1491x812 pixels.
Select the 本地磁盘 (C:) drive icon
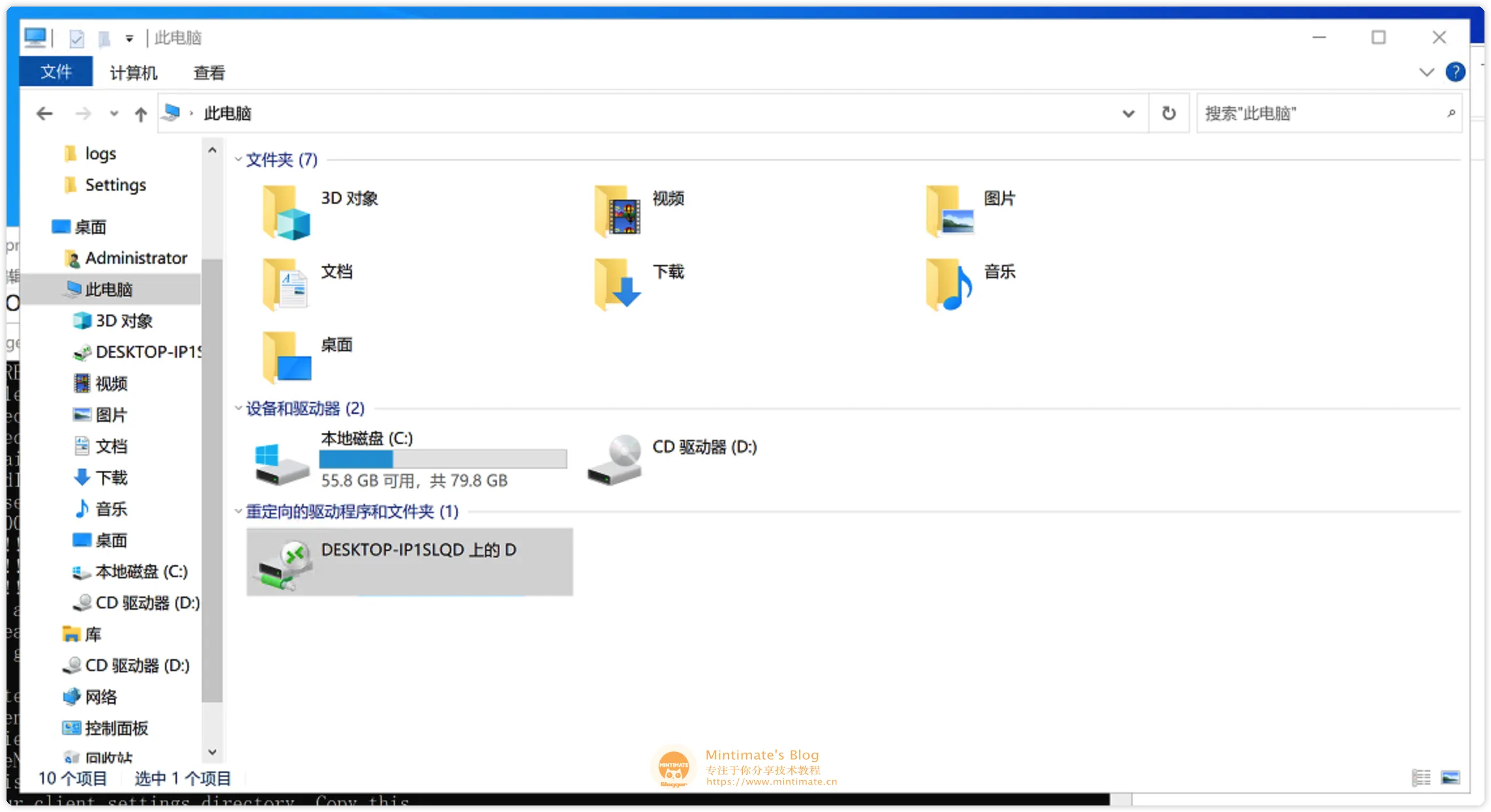281,463
